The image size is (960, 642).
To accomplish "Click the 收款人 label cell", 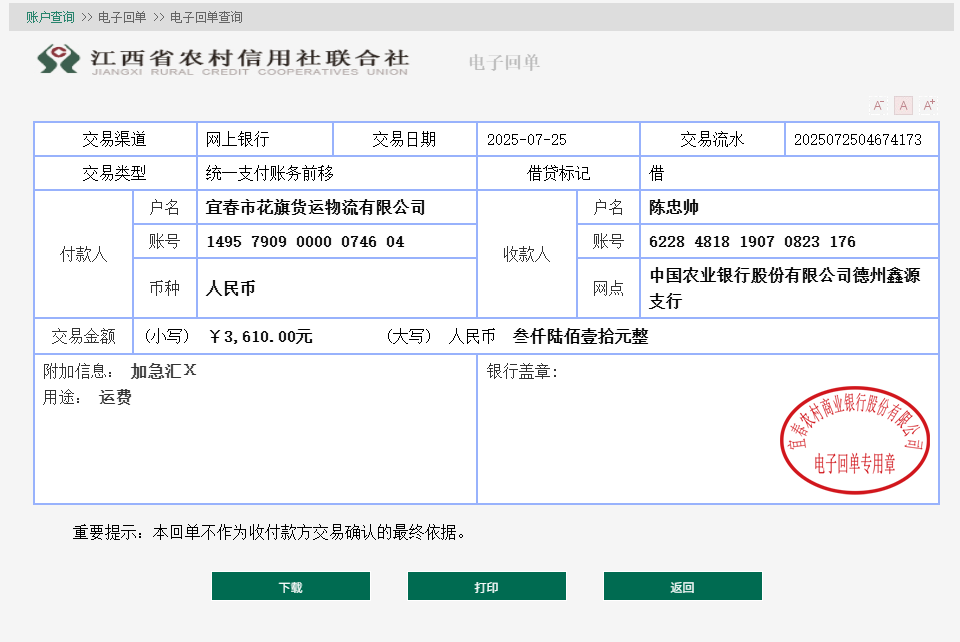I will point(527,254).
